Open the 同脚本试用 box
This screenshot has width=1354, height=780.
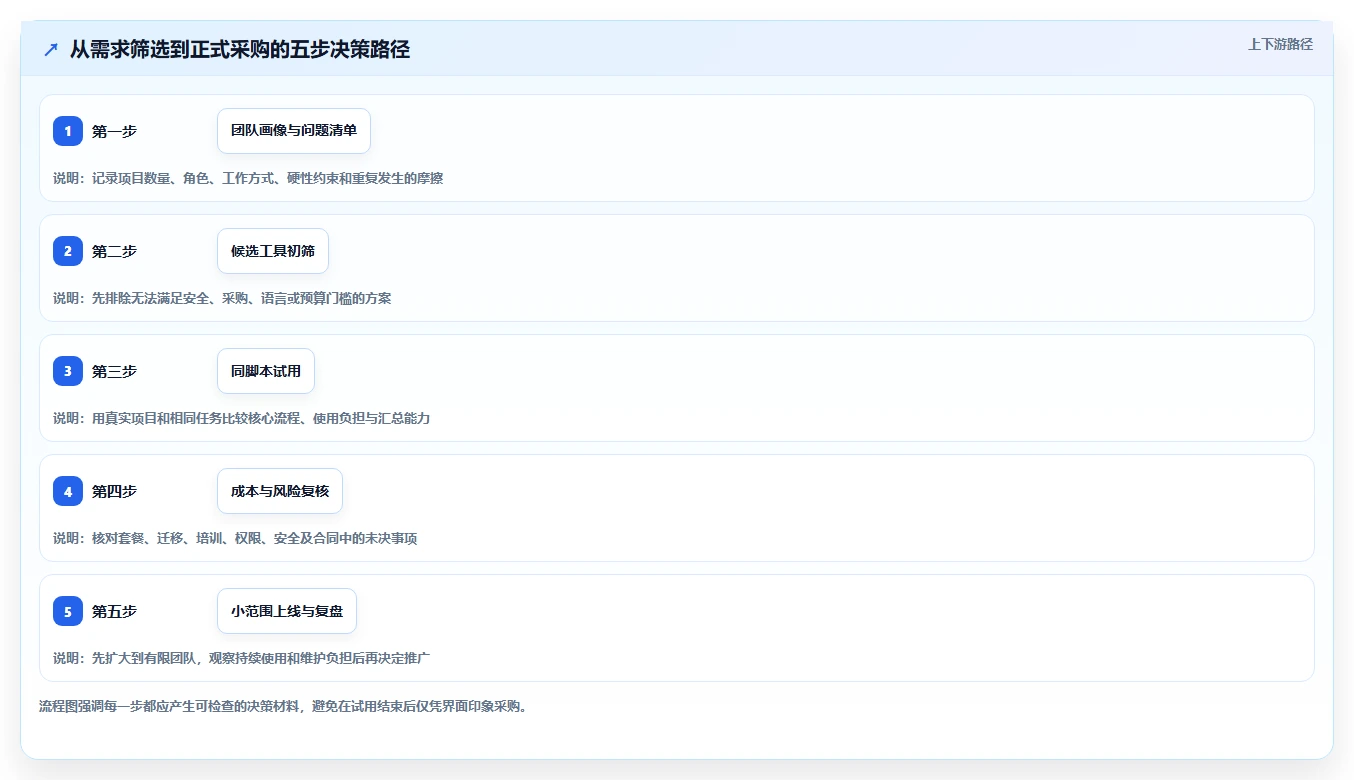pyautogui.click(x=266, y=371)
